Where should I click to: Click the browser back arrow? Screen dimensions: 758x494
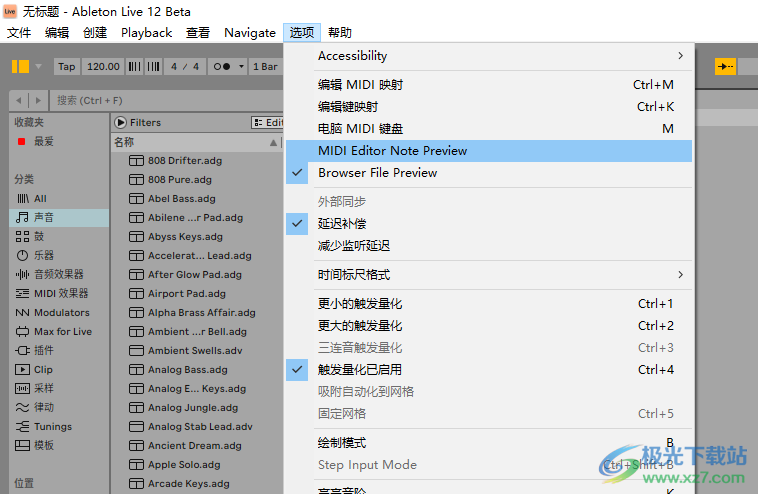pos(19,101)
